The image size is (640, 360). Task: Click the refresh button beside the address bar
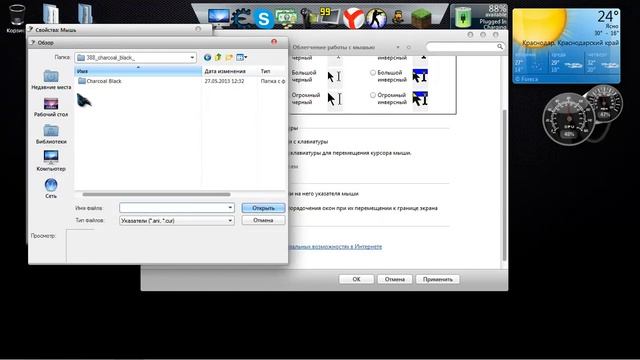pyautogui.click(x=408, y=47)
